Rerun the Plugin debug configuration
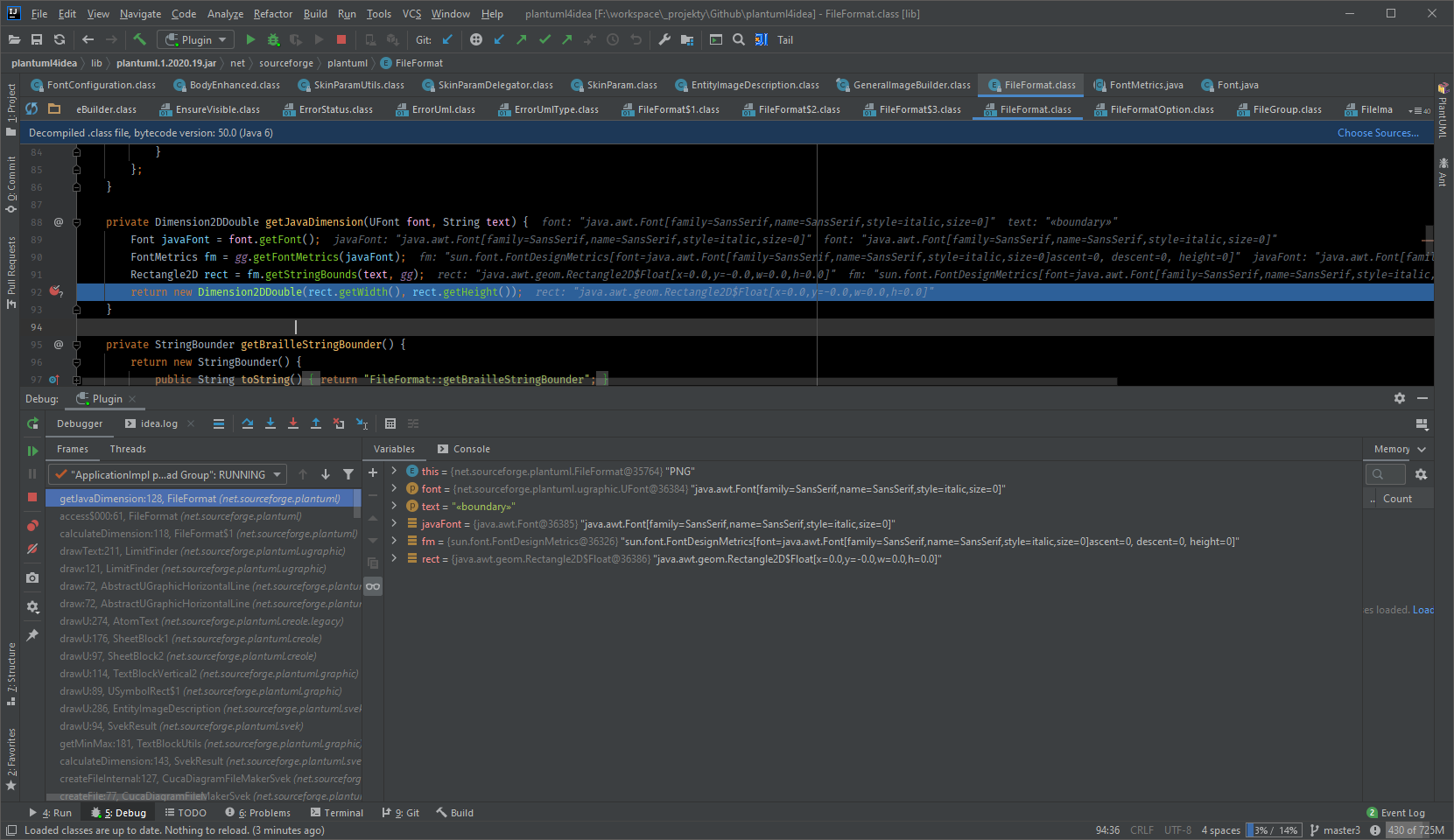Screen dimensions: 1454x840 pos(32,423)
